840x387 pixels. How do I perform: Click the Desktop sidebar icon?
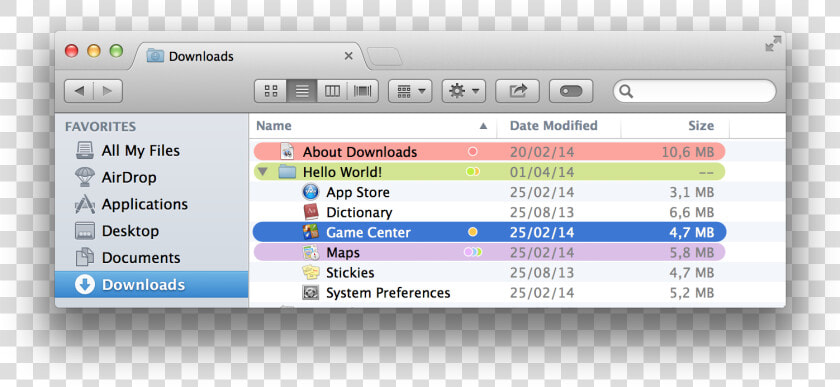[x=85, y=231]
